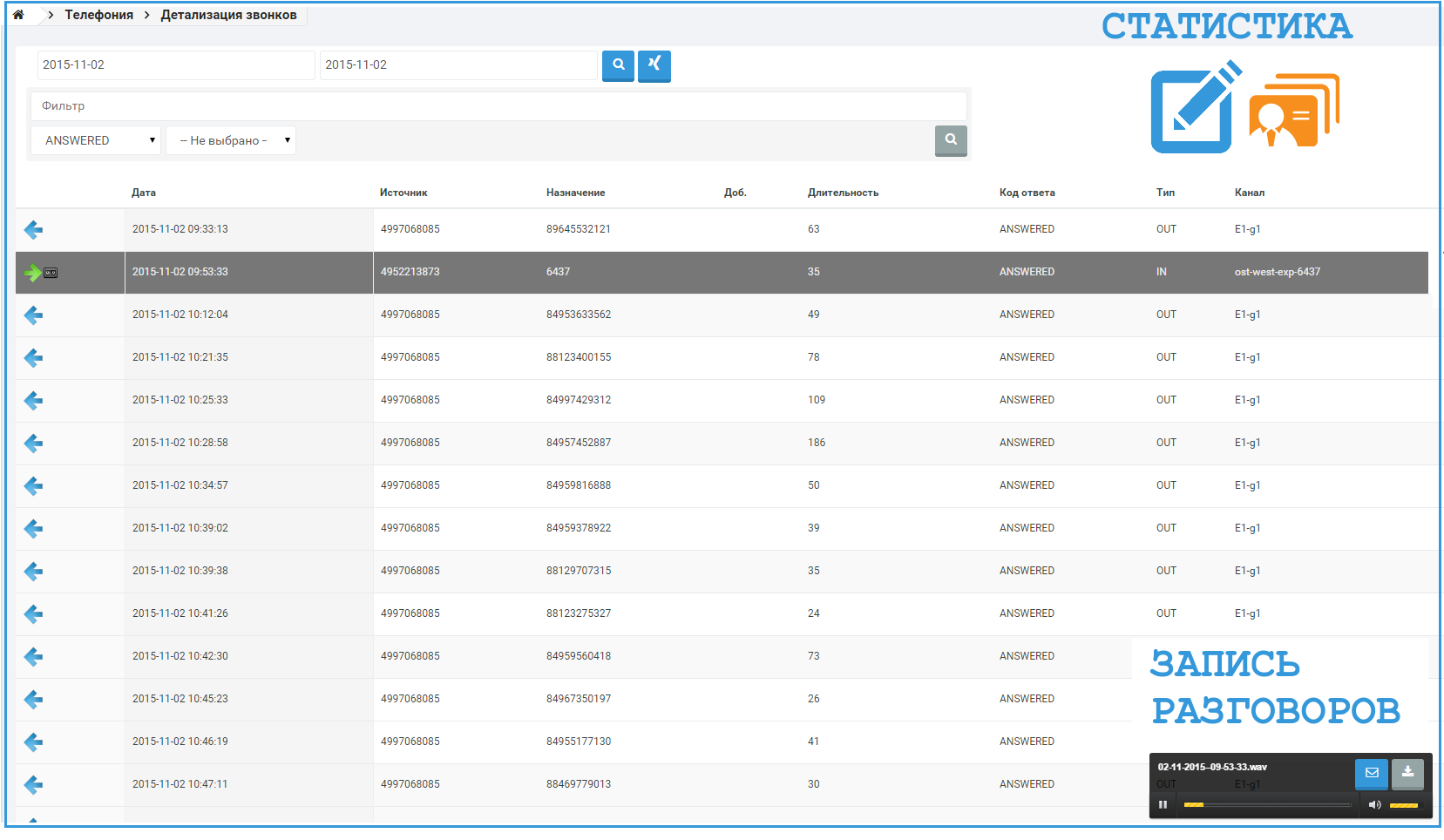The width and height of the screenshot is (1444, 840).
Task: Click the Доб. column header
Action: (x=735, y=193)
